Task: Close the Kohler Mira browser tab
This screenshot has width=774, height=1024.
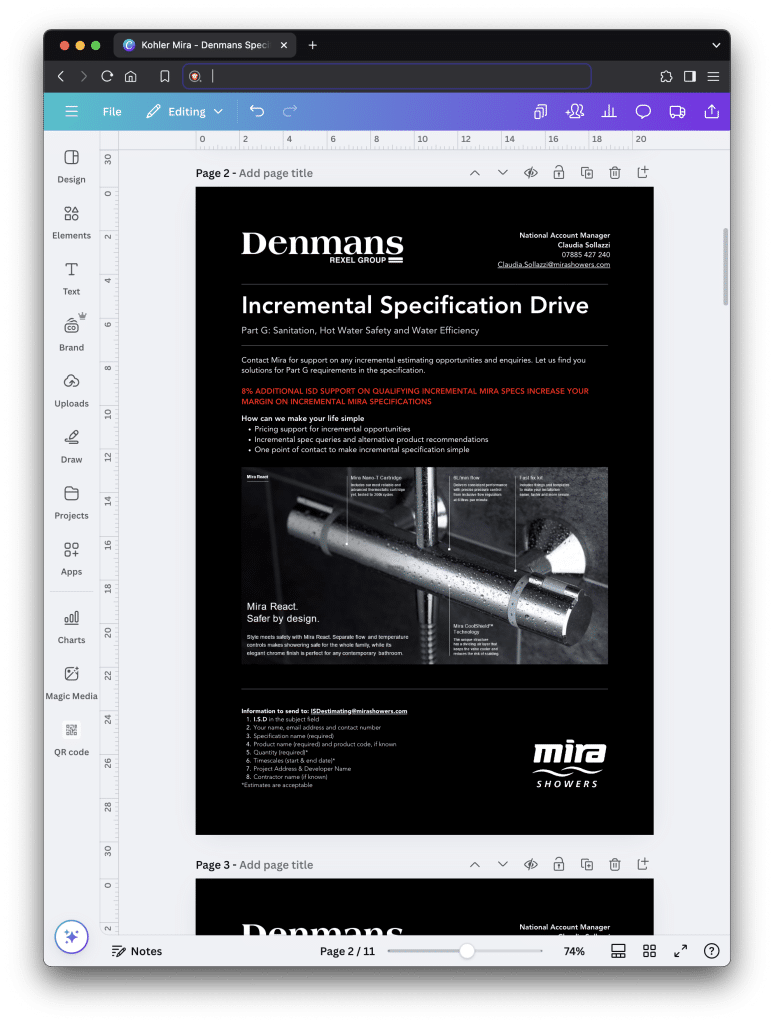Action: coord(283,45)
